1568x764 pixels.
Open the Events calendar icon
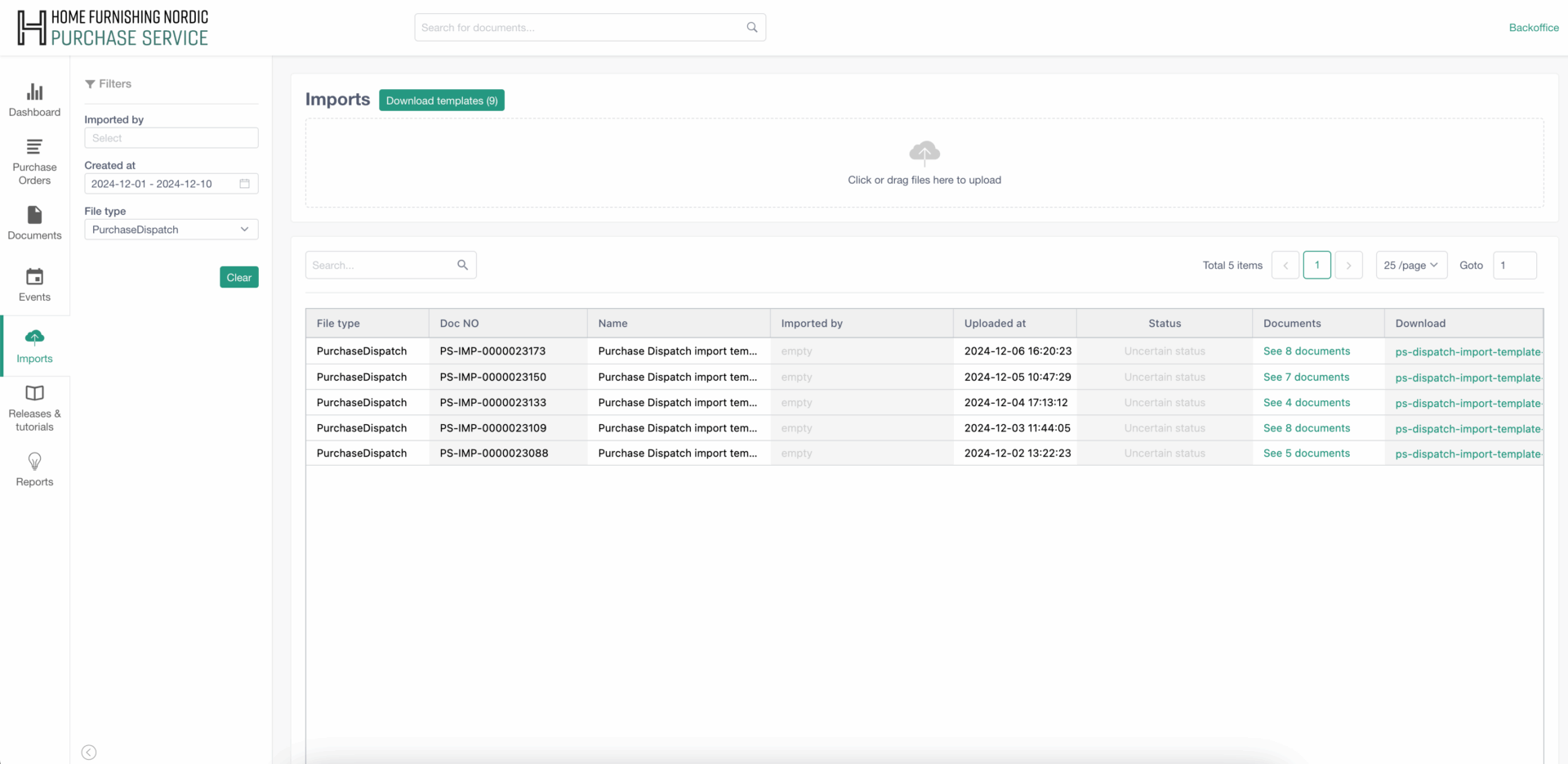click(x=34, y=277)
